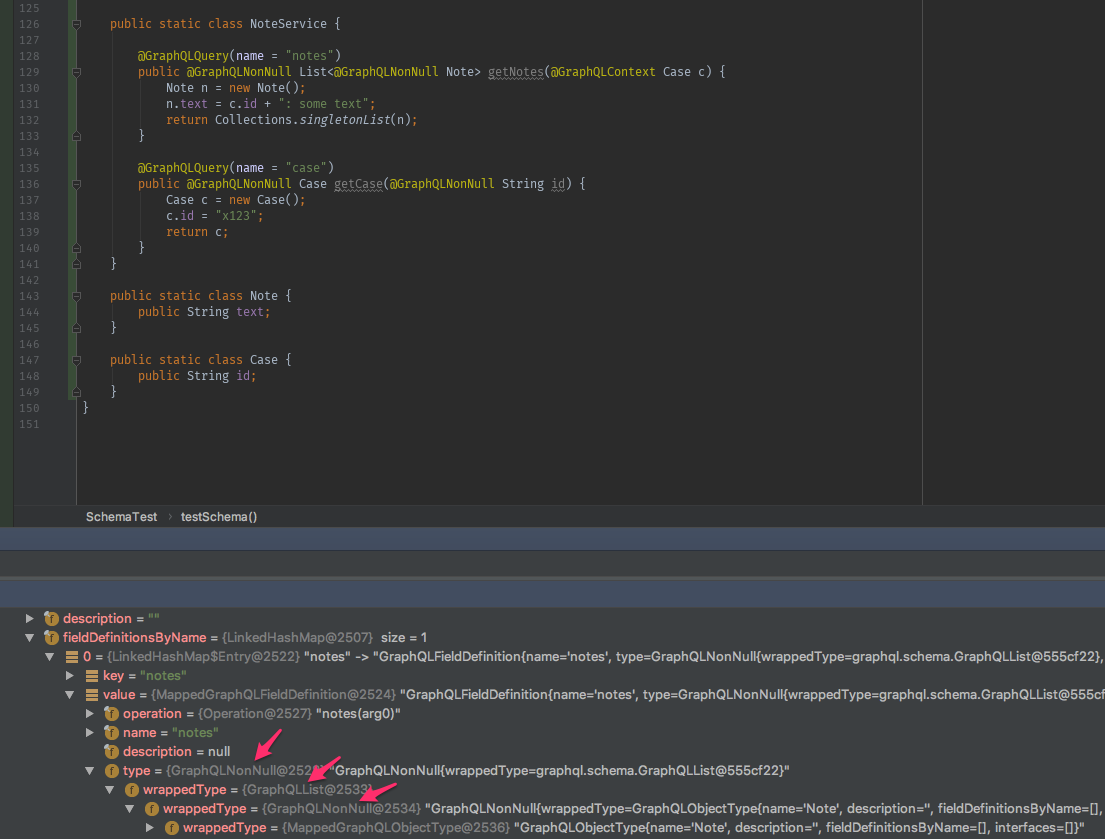This screenshot has width=1105, height=839.
Task: Click field icon beside description = null
Action: pyautogui.click(x=111, y=752)
